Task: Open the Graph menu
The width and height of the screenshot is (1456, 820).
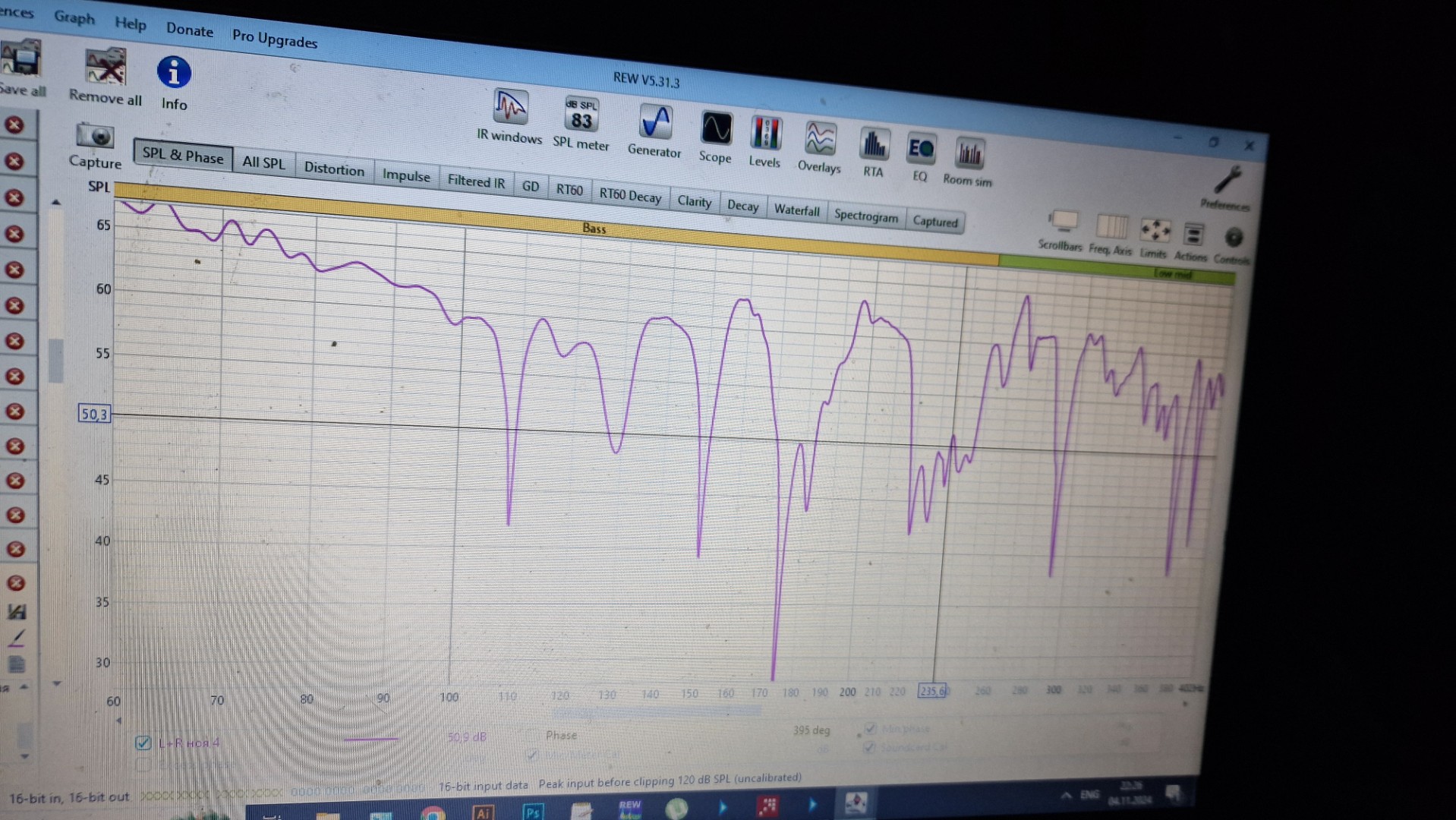Action: pos(74,17)
